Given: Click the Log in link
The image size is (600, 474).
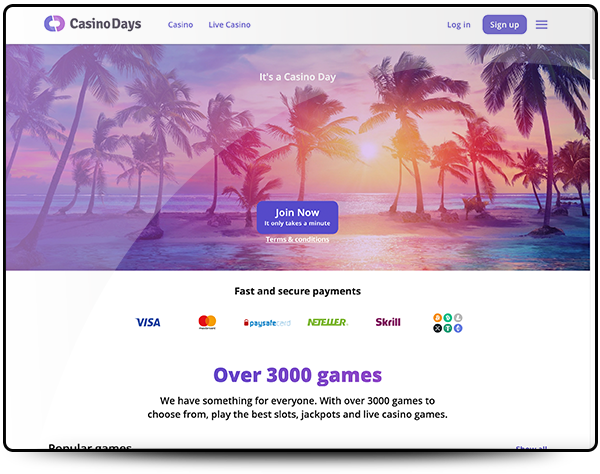Looking at the screenshot, I should [459, 25].
